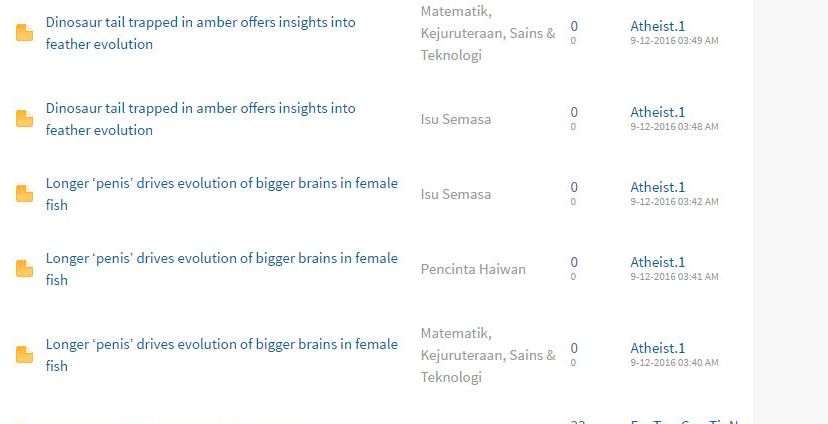828x424 pixels.
Task: Click folder icon beside Pencinta Haiwan thread
Action: point(25,269)
